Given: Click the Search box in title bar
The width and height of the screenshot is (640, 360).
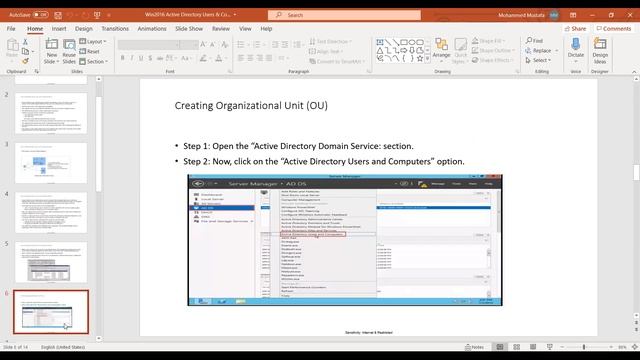Looking at the screenshot, I should point(344,15).
